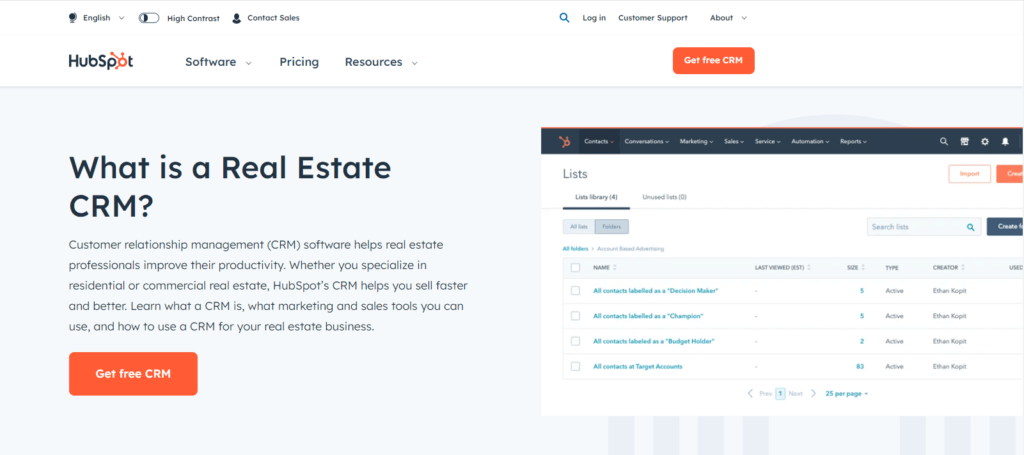Sort by NAME column arrows
This screenshot has height=455, width=1024.
click(615, 268)
